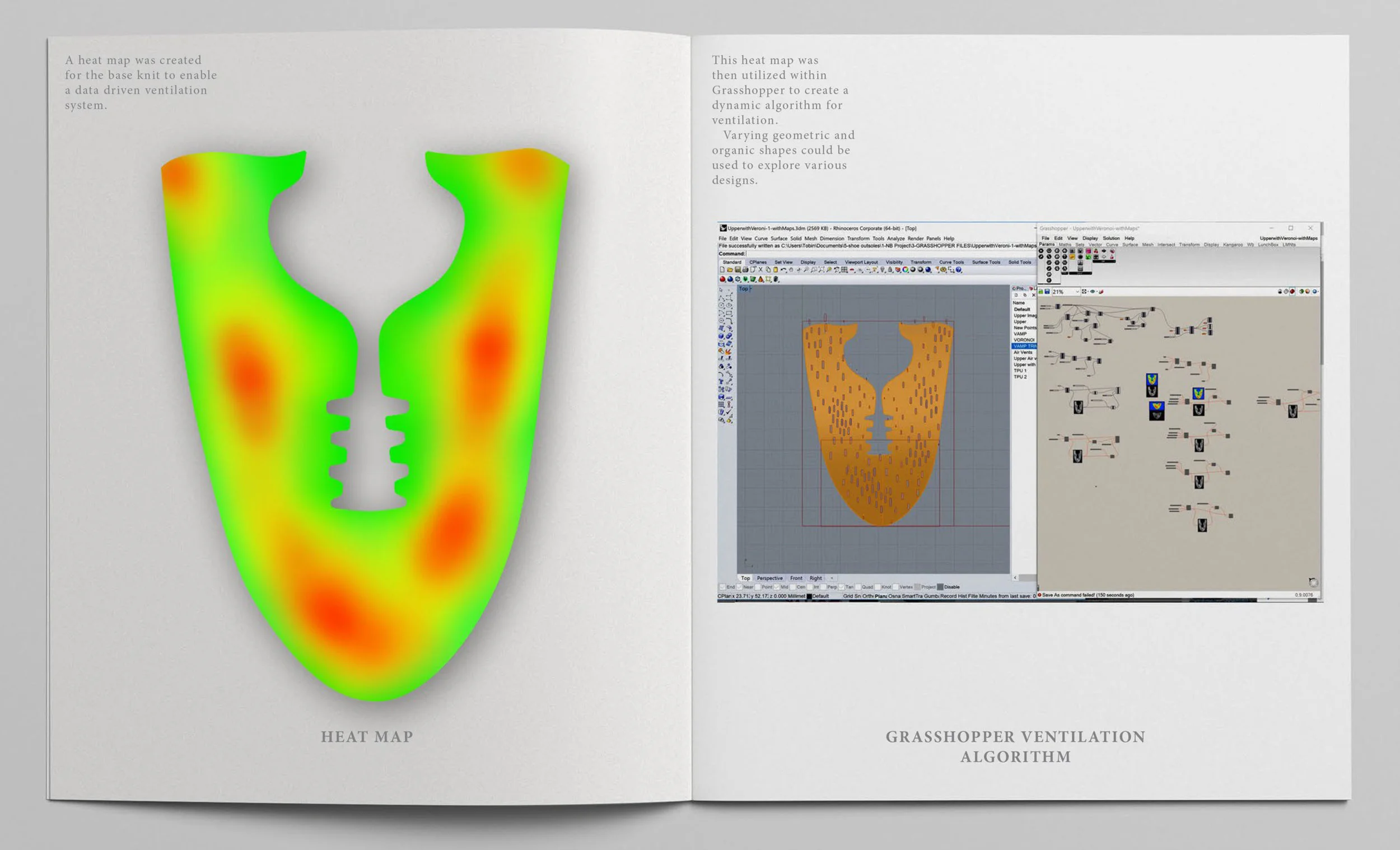Toggle the Point osnap checkbox
The image size is (1400, 850).
click(x=758, y=587)
